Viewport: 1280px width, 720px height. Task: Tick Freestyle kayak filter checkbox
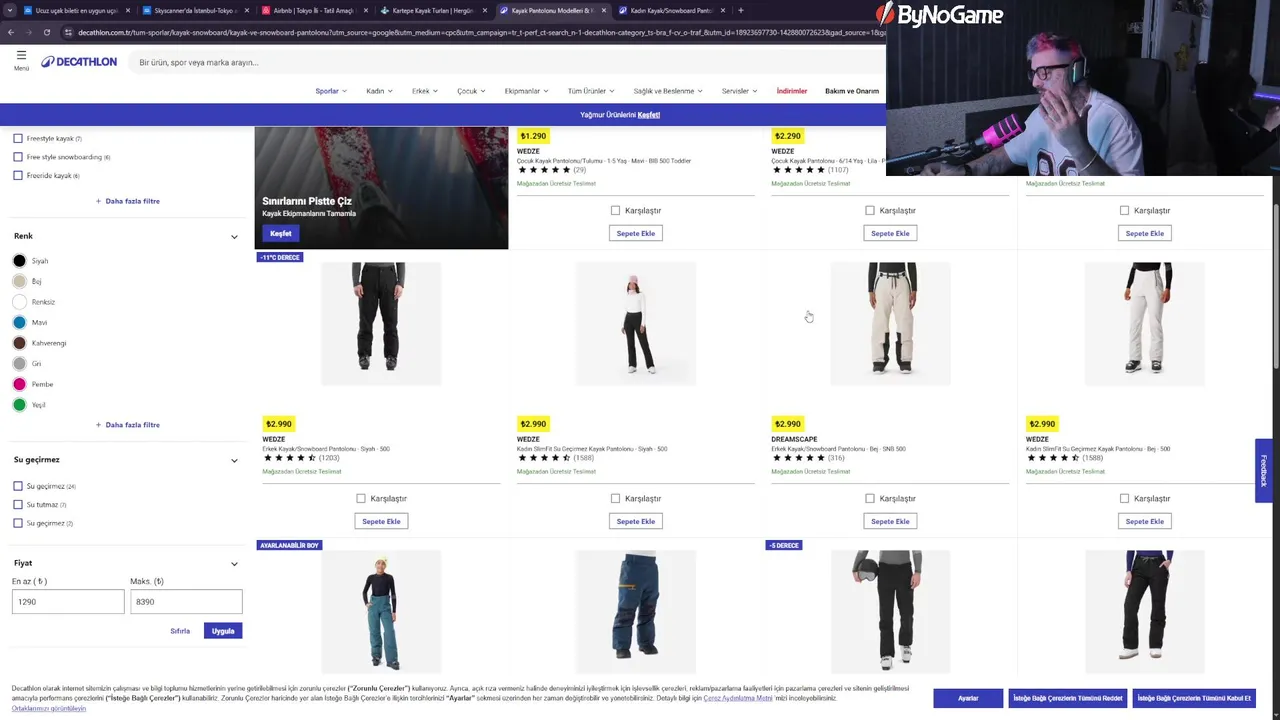pyautogui.click(x=18, y=138)
